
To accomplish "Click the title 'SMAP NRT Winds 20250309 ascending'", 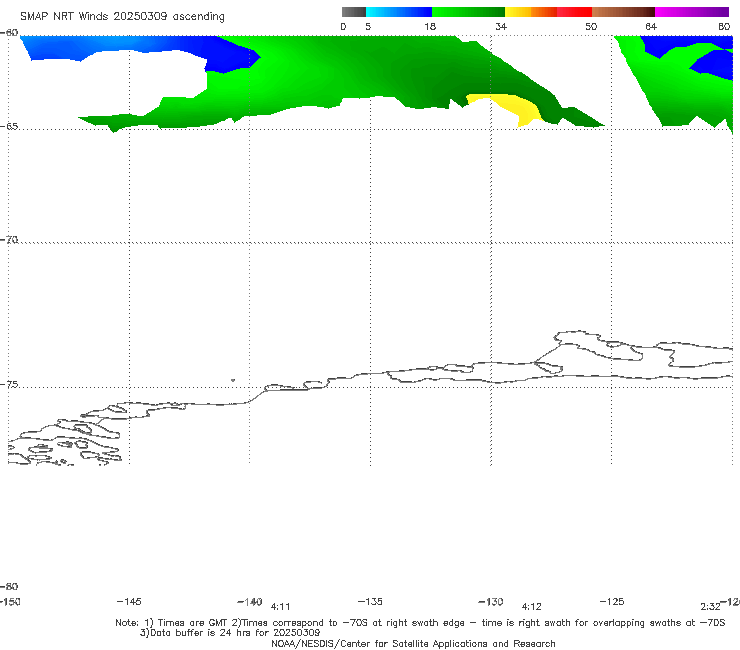I will coord(122,17).
